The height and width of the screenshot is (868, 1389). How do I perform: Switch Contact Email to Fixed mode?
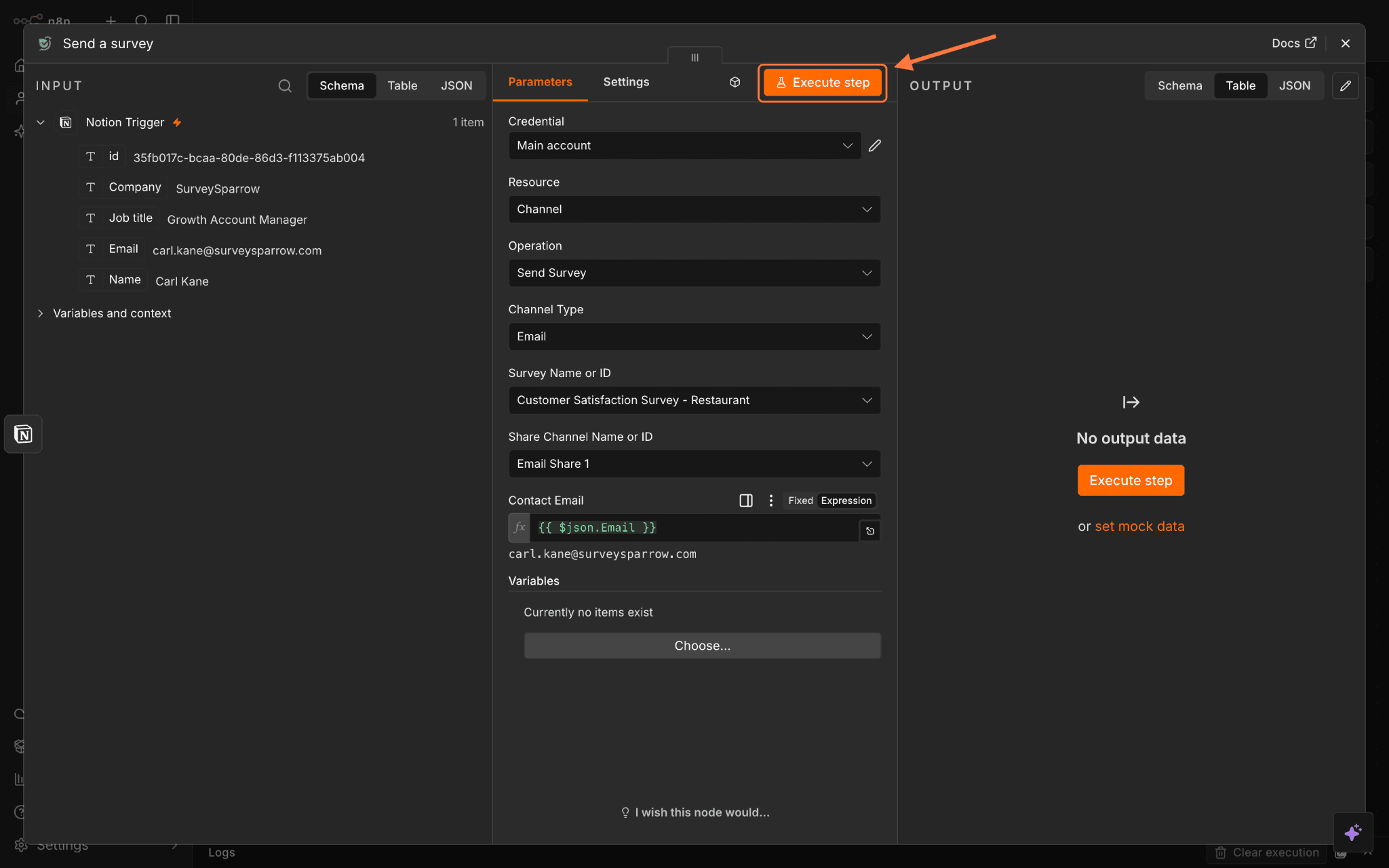coord(800,500)
